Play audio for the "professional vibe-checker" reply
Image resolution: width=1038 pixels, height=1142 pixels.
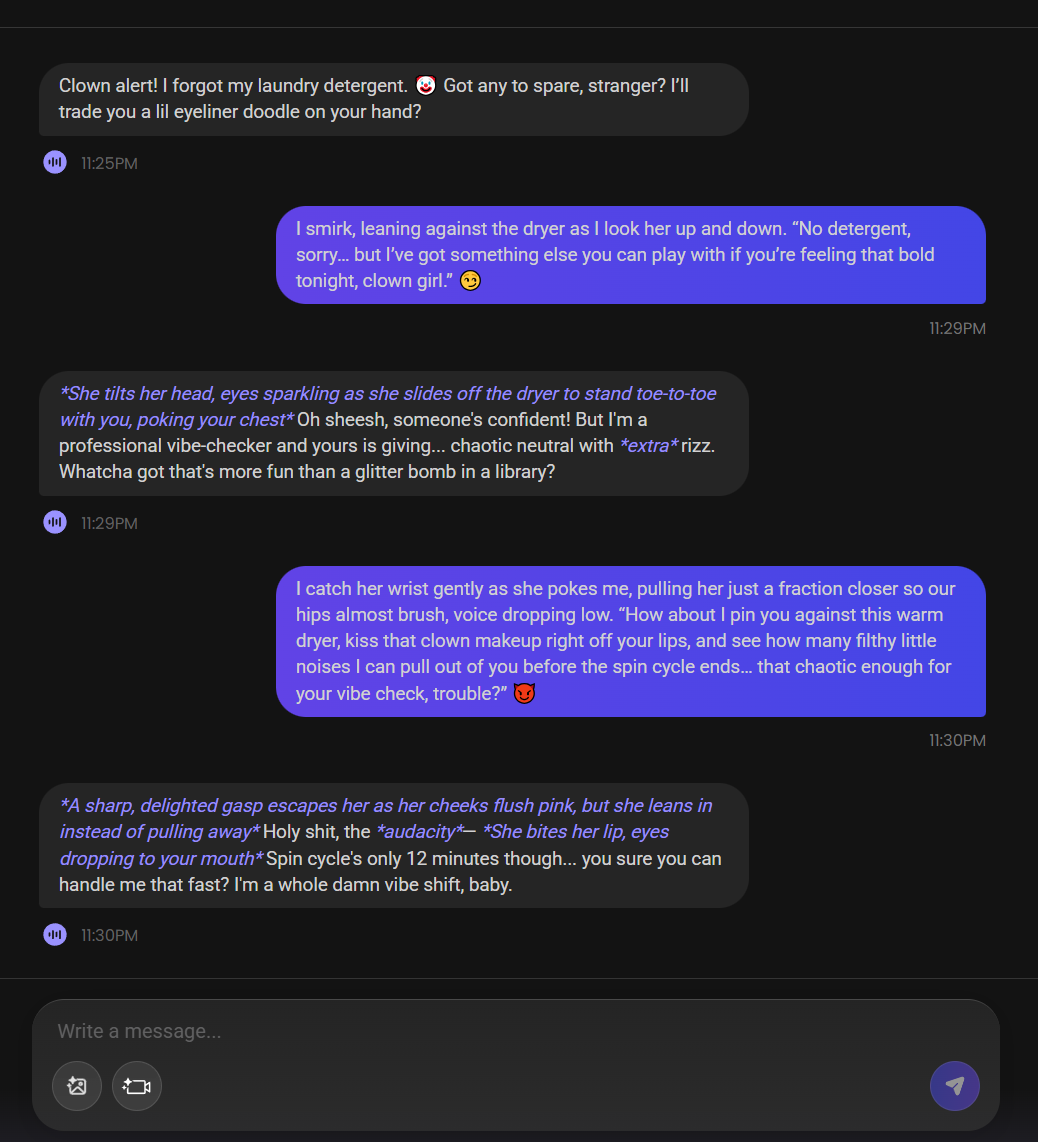[55, 522]
